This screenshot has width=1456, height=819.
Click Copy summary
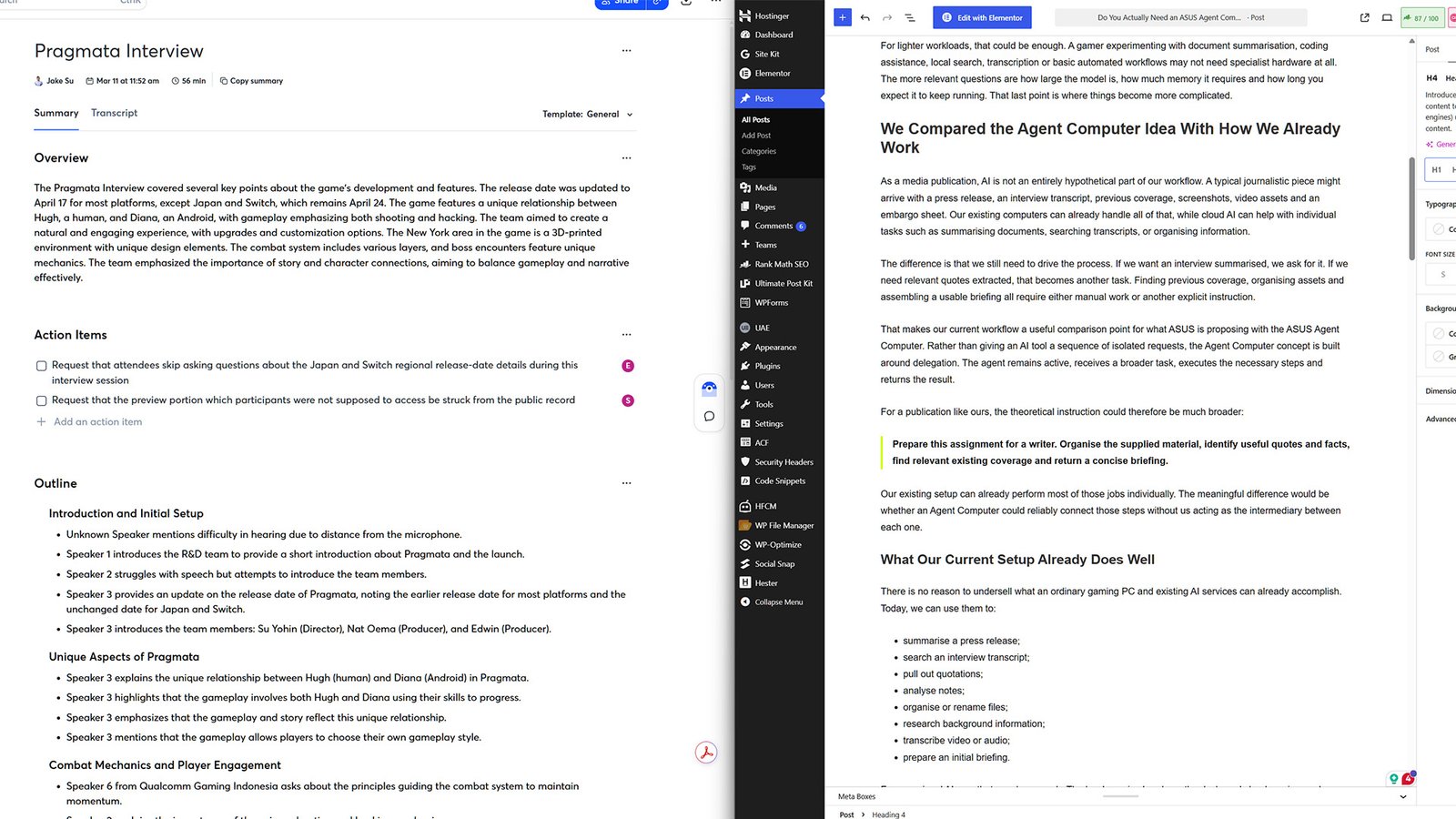point(251,81)
